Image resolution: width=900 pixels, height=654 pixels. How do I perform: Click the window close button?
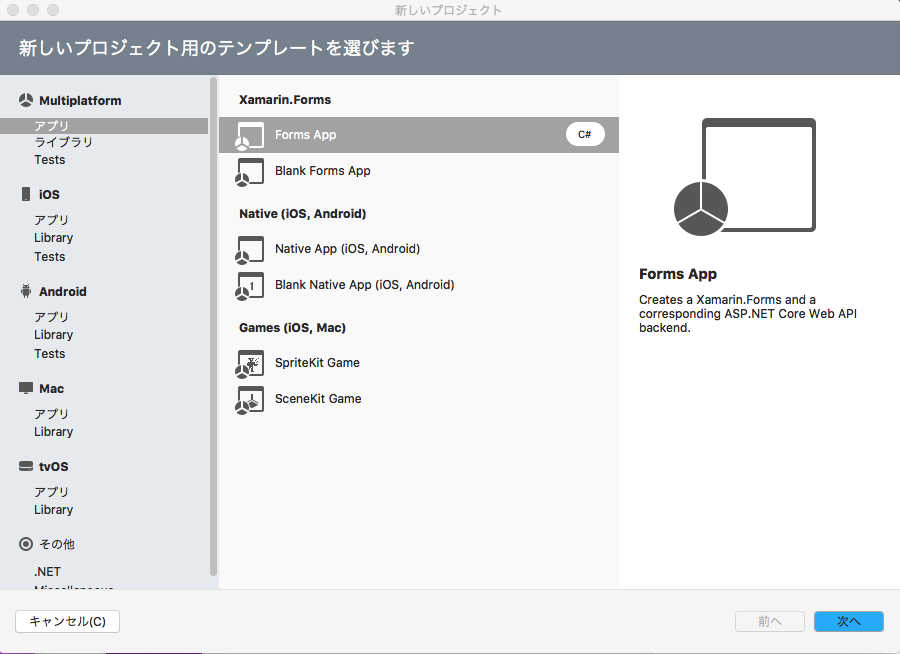pos(13,10)
